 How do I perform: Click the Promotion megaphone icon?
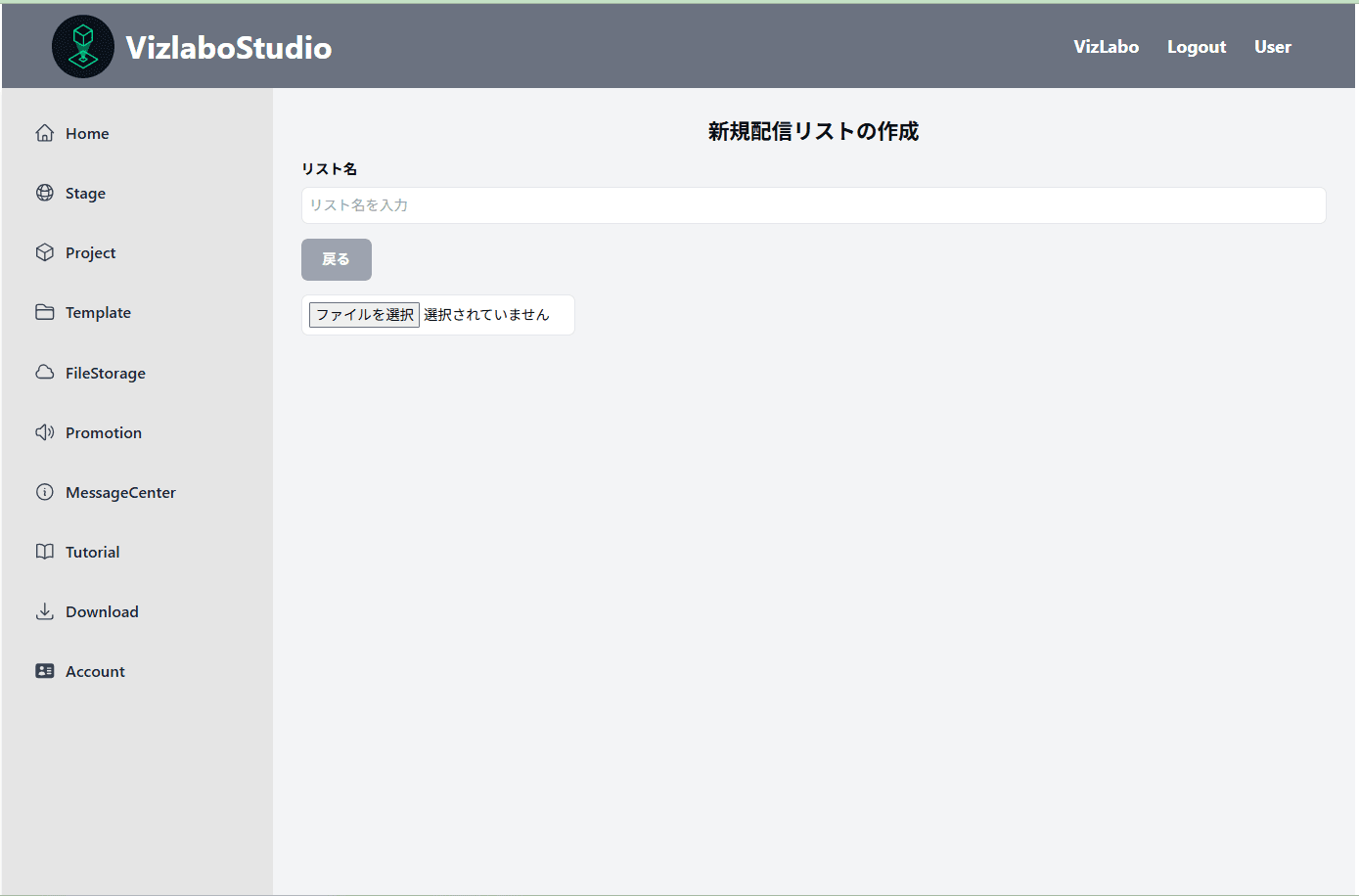[x=45, y=432]
